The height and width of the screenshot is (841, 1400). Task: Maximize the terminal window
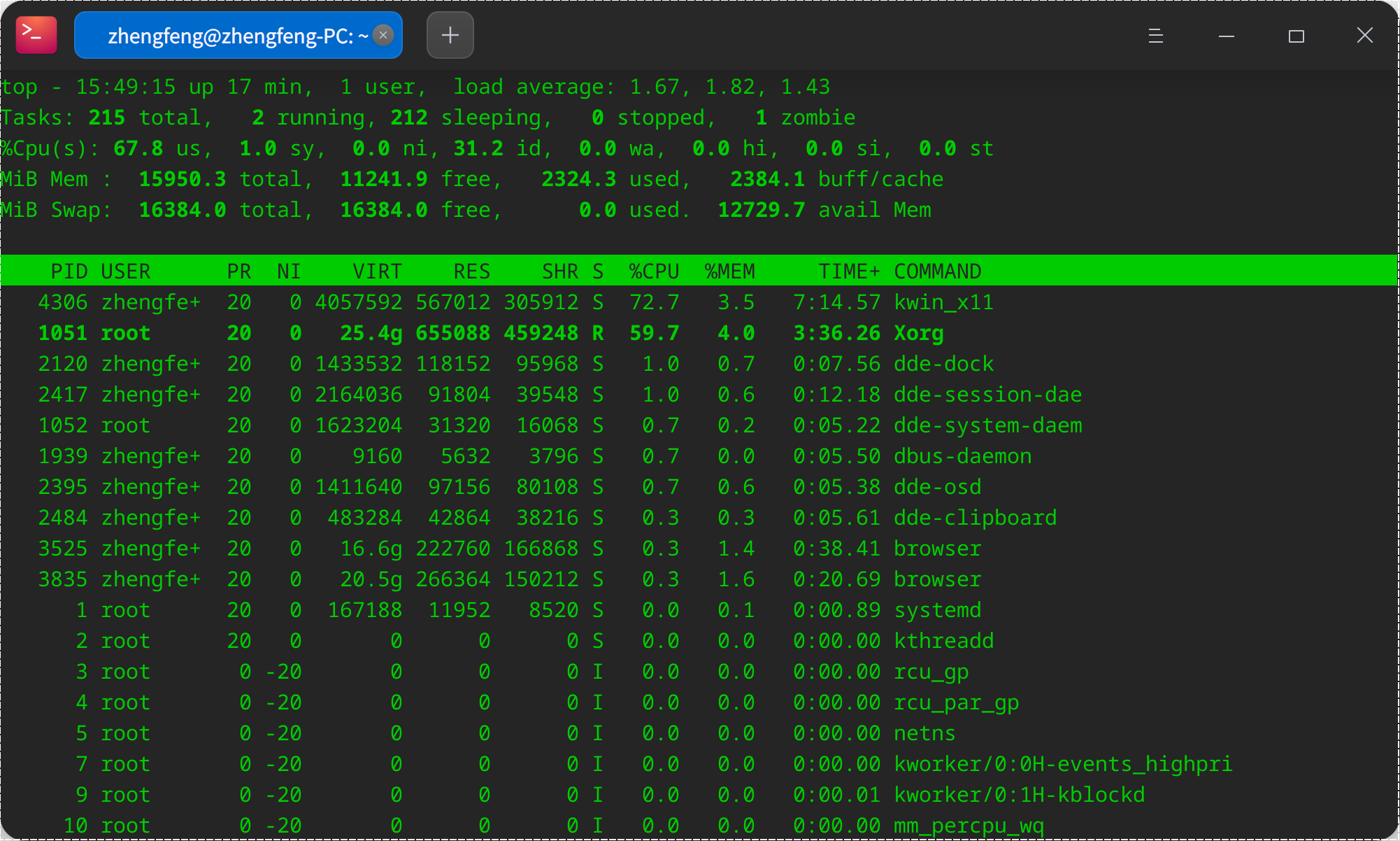(1296, 36)
